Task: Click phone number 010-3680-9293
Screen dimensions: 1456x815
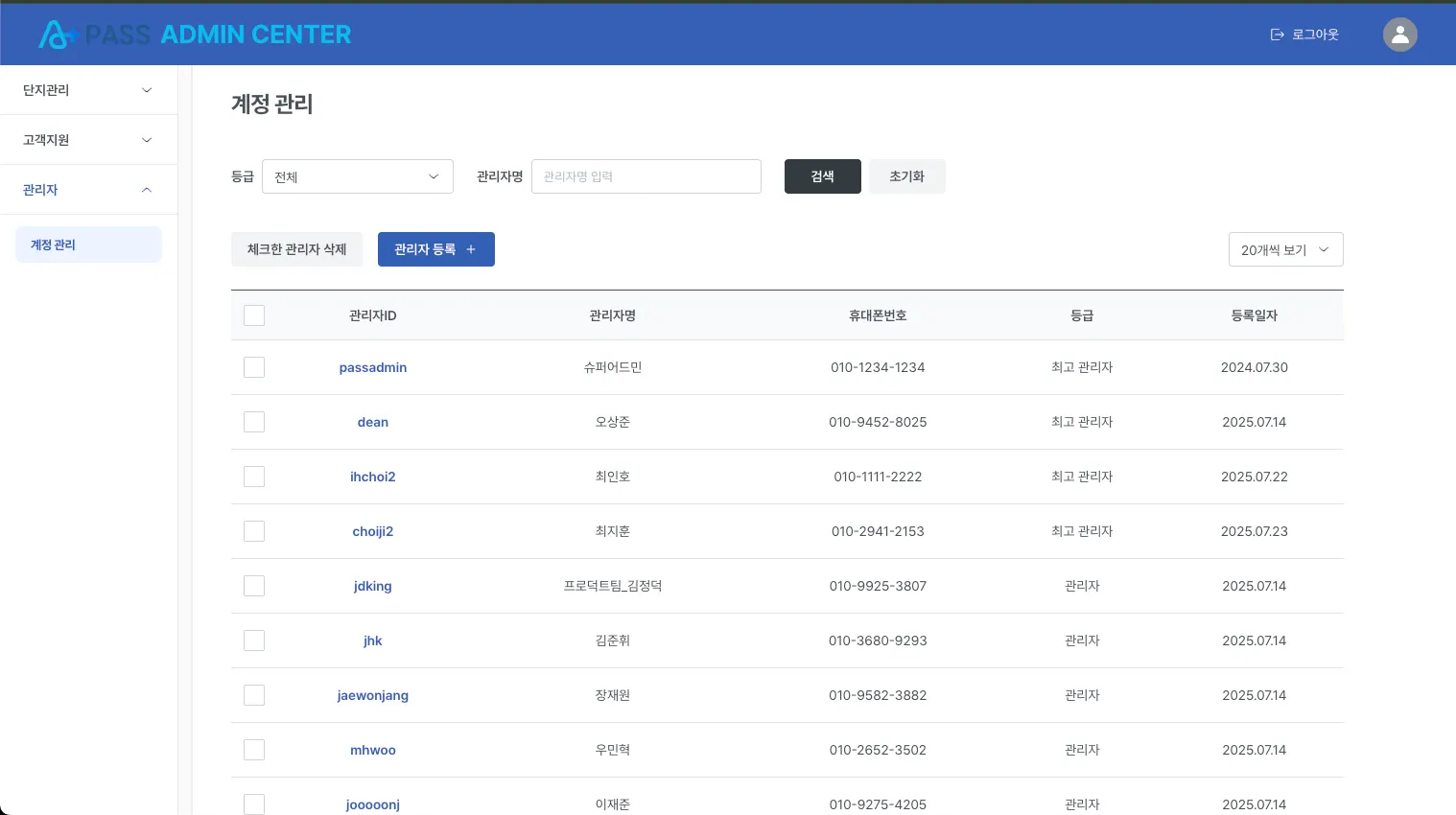Action: [x=878, y=640]
